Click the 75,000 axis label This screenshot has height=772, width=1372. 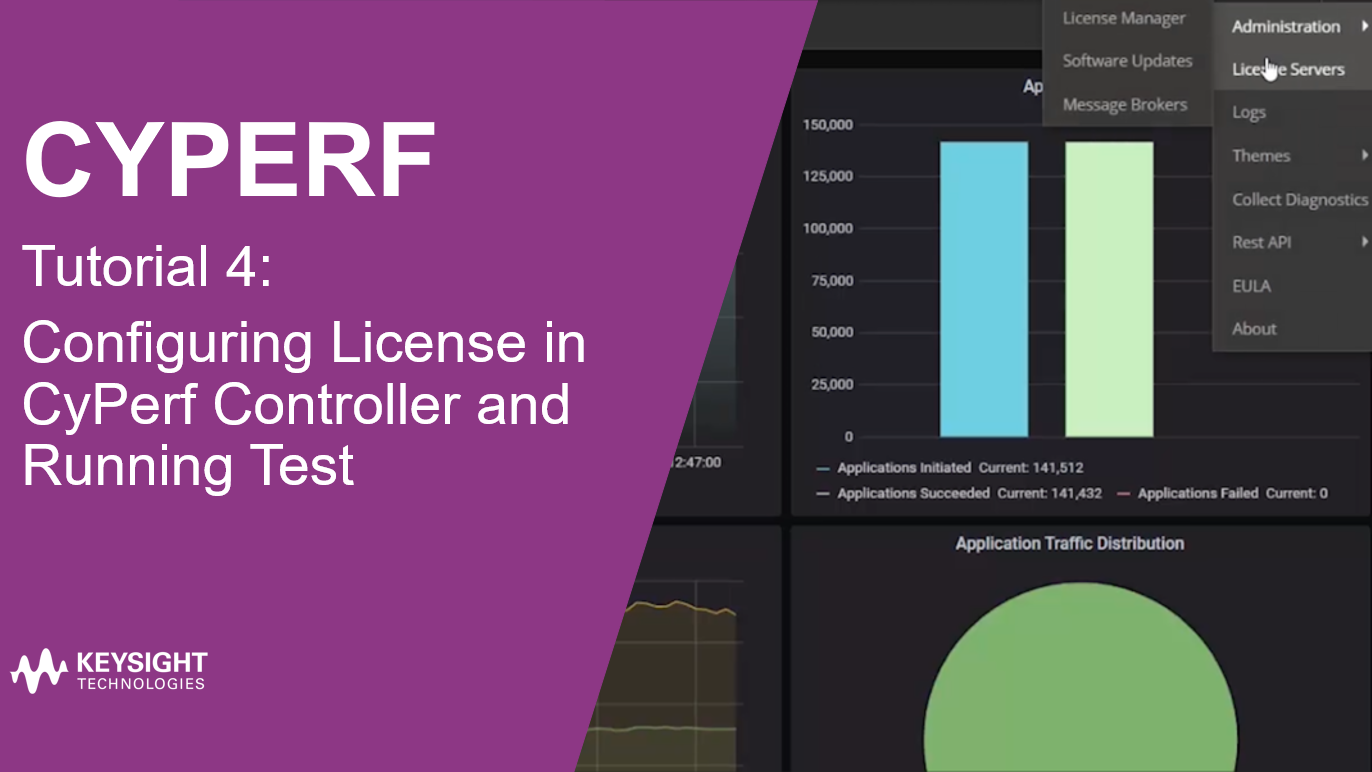[x=832, y=281]
